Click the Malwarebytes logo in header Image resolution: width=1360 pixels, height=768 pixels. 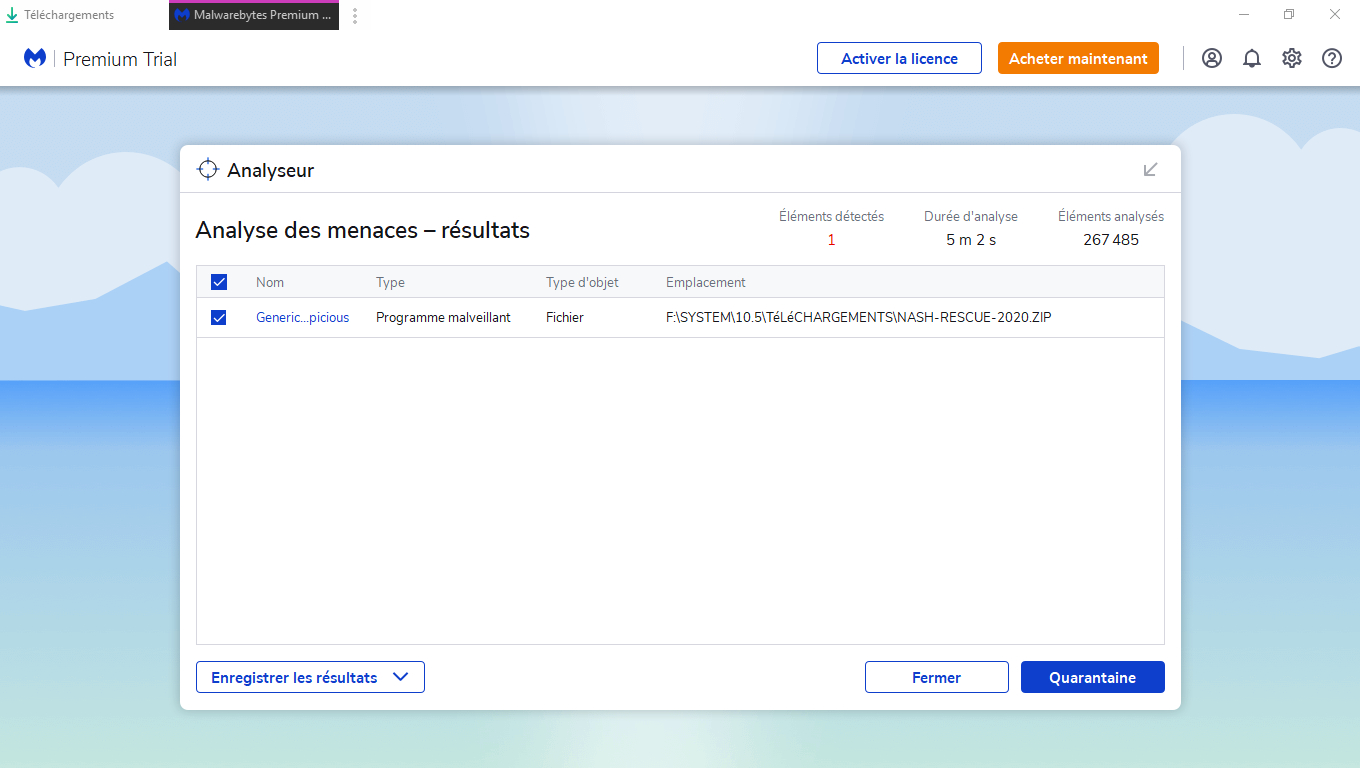[x=35, y=59]
